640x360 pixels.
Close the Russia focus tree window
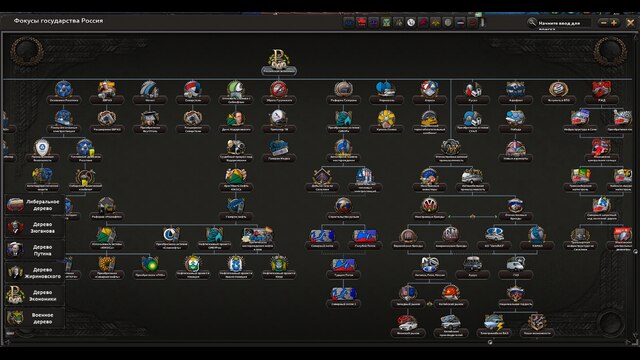630,23
